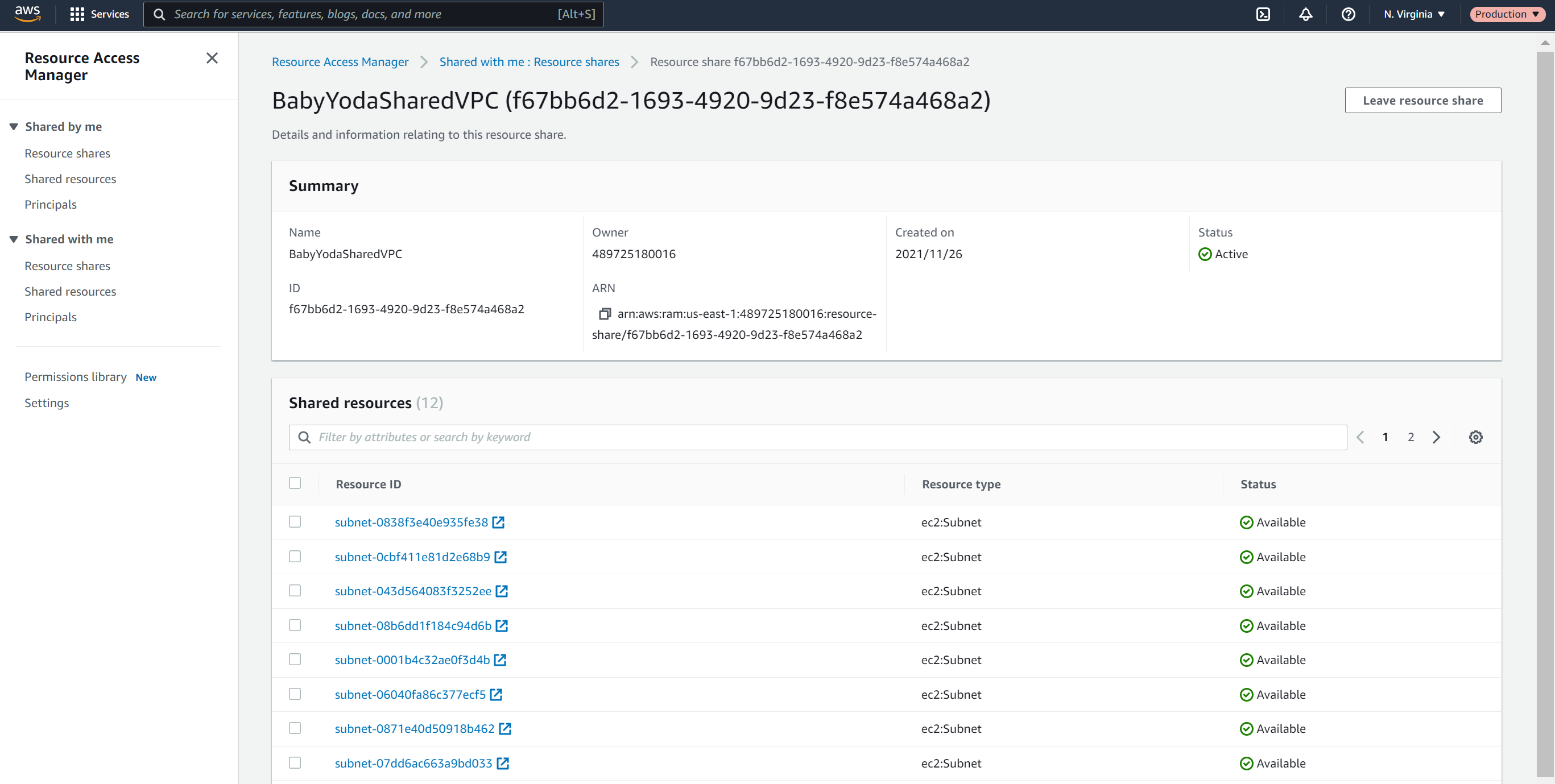Open the Permissions library page
Image resolution: width=1555 pixels, height=784 pixels.
(76, 376)
